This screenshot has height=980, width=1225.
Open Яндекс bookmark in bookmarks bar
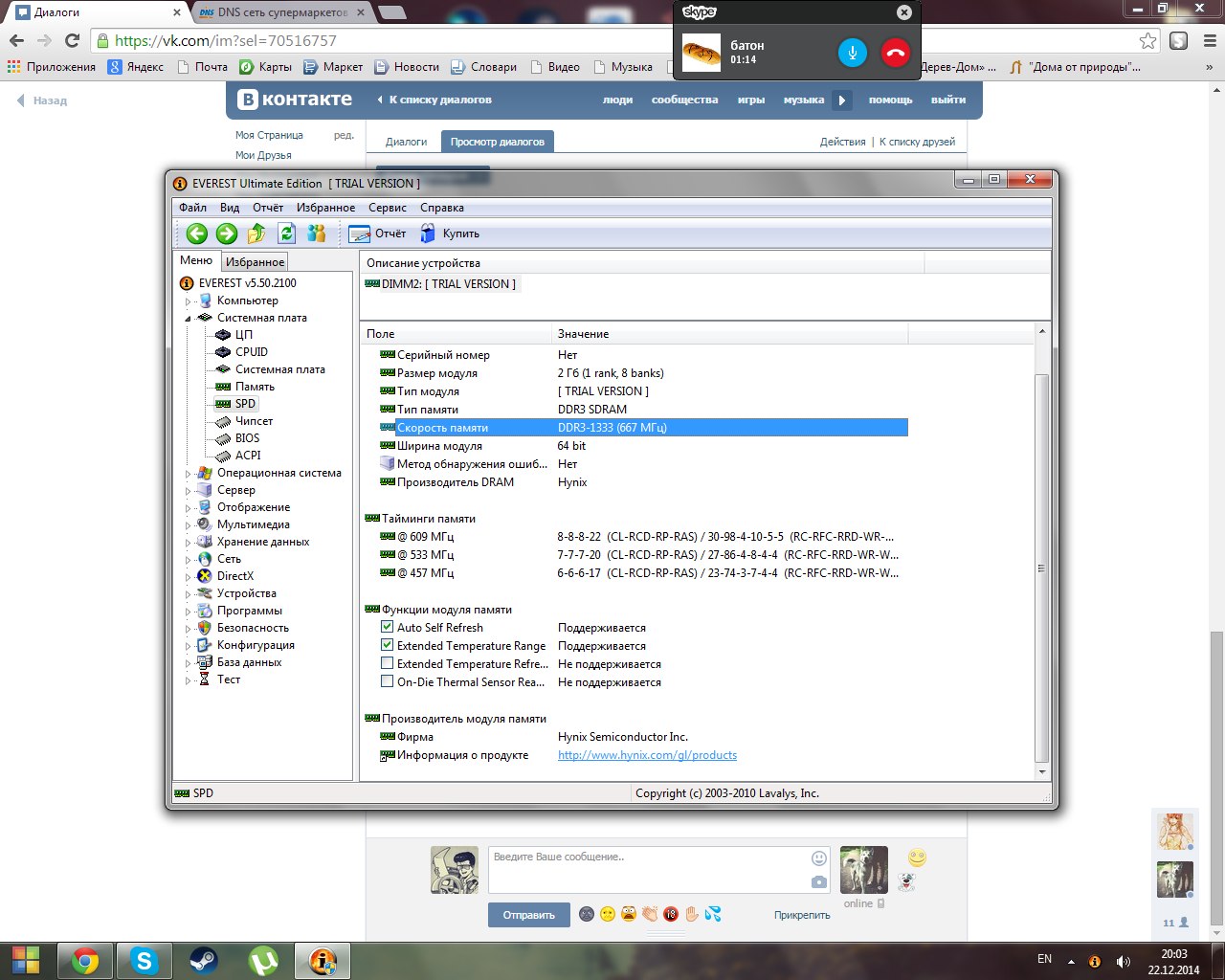[135, 67]
